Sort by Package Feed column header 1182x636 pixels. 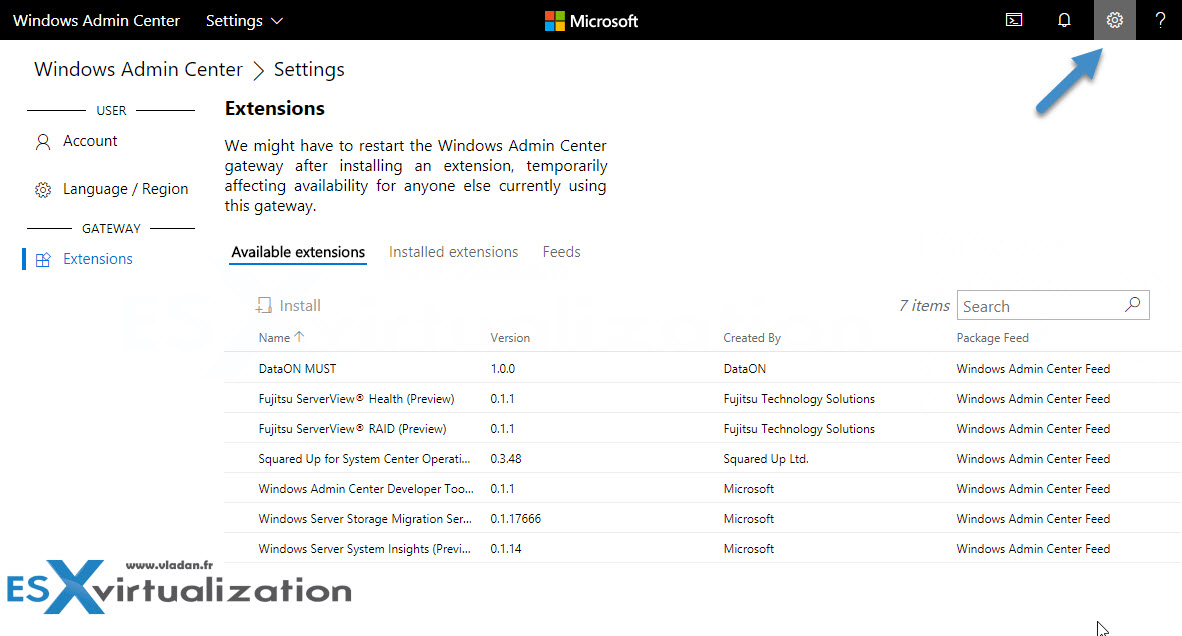tap(992, 338)
